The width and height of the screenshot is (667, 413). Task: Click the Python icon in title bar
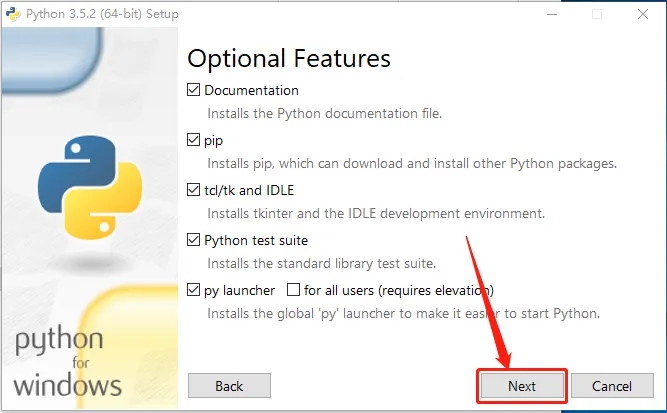(x=13, y=14)
